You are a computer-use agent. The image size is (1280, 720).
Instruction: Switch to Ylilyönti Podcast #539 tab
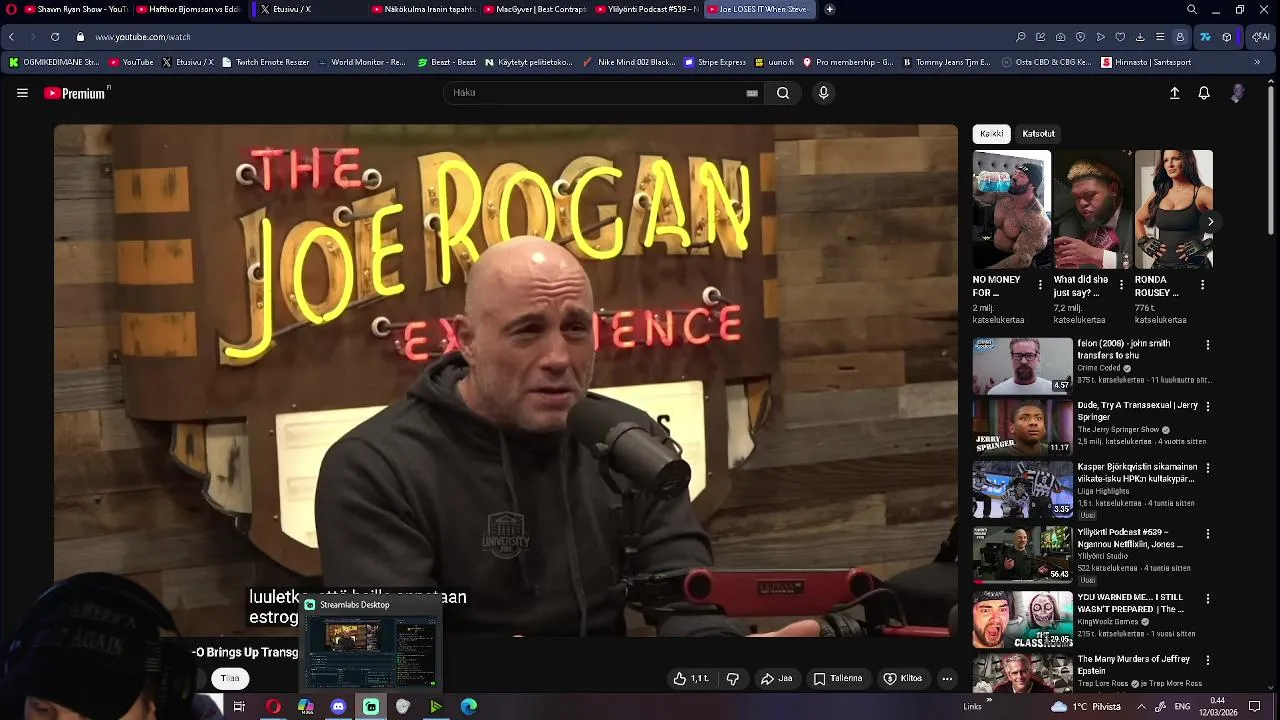(x=646, y=9)
